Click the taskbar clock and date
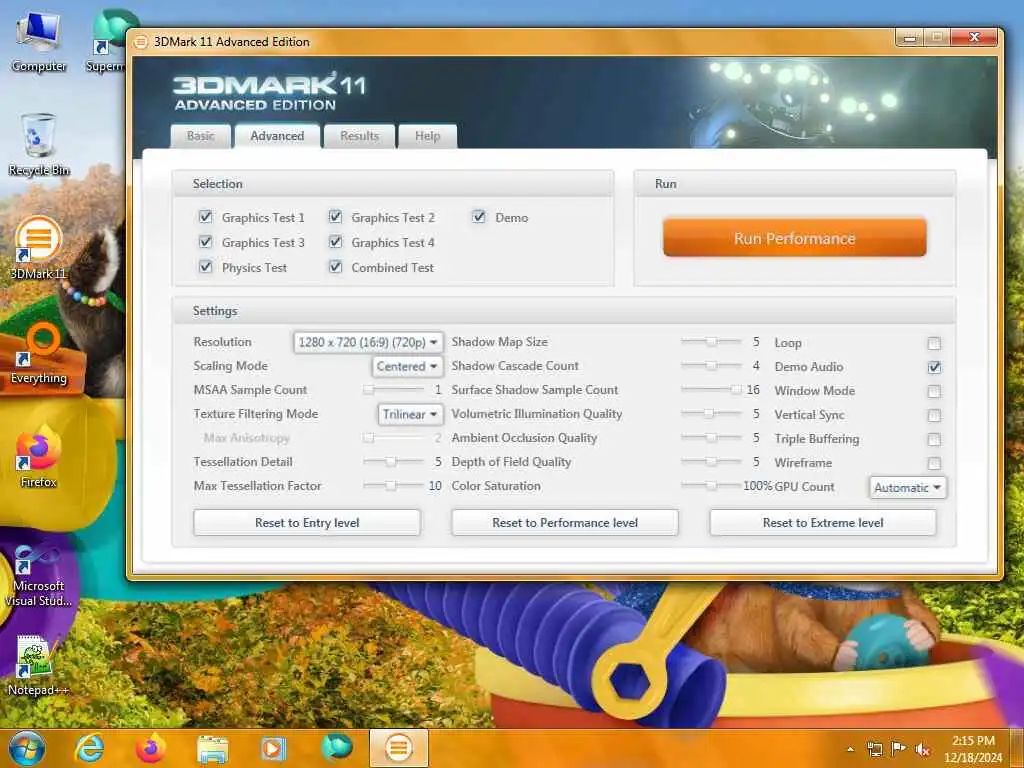1024x768 pixels. pyautogui.click(x=973, y=749)
